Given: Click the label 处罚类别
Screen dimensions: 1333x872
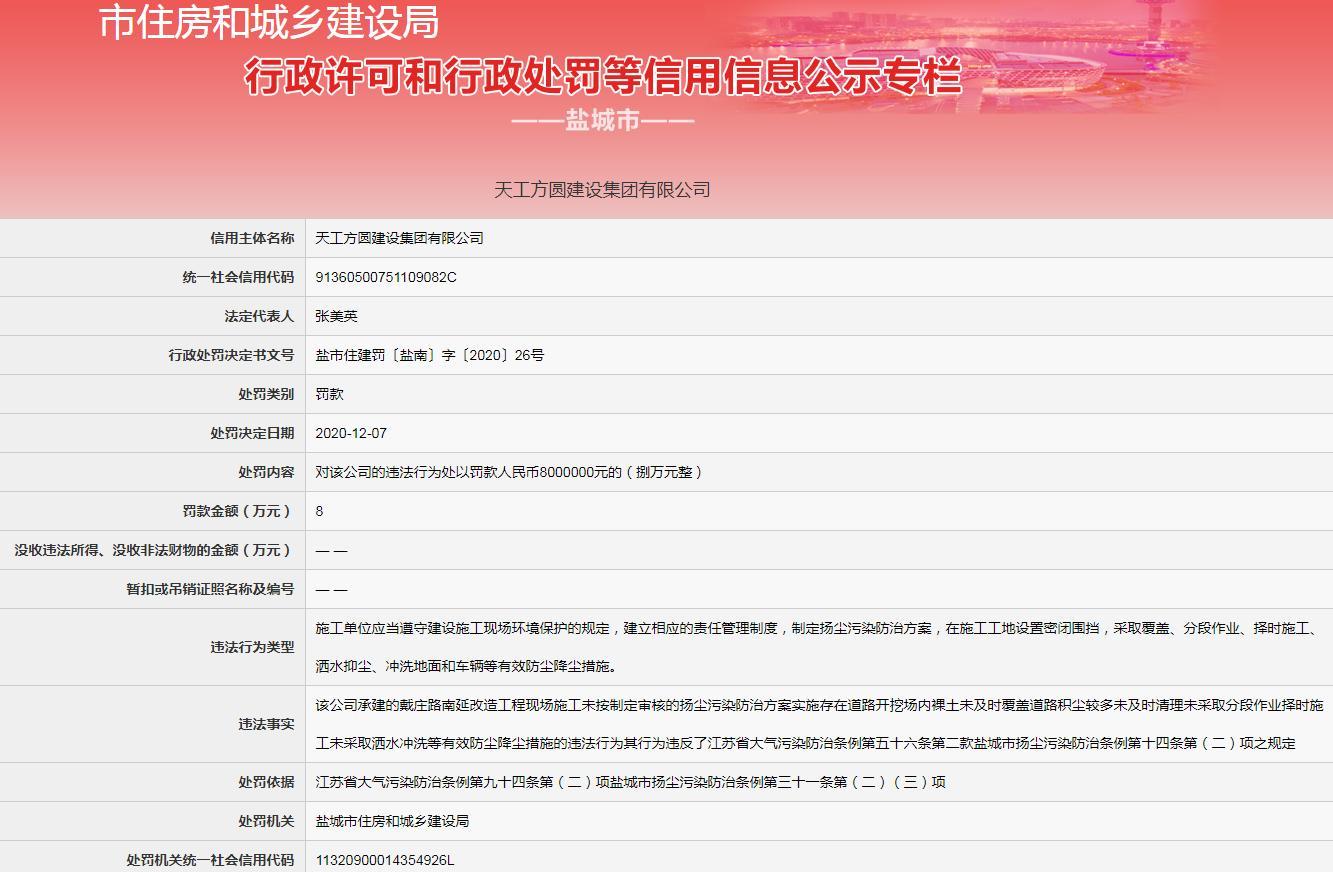Looking at the screenshot, I should point(266,394).
